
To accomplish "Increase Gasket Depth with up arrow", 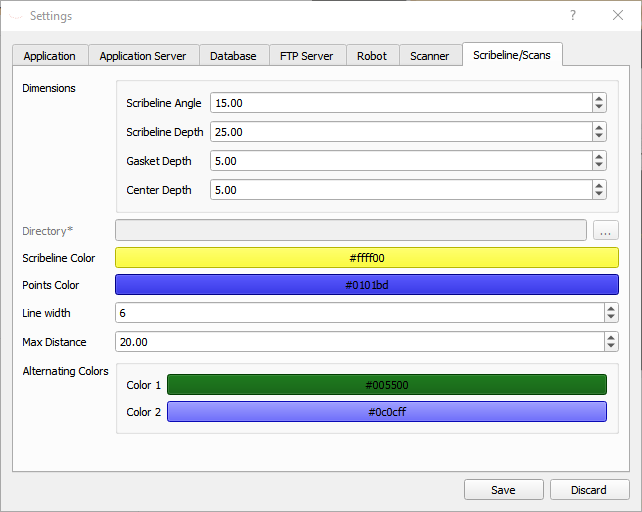I will point(599,156).
